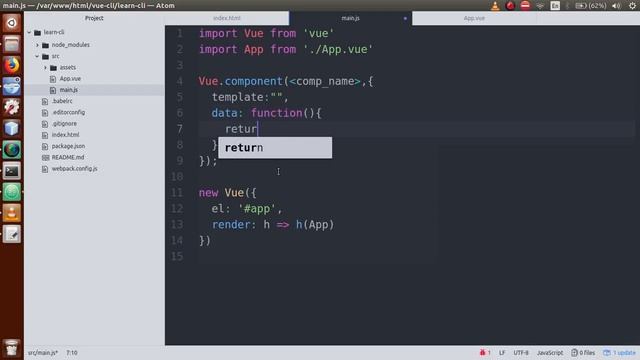Collapse the learn-cli root folder
The height and width of the screenshot is (360, 640).
coord(29,32)
